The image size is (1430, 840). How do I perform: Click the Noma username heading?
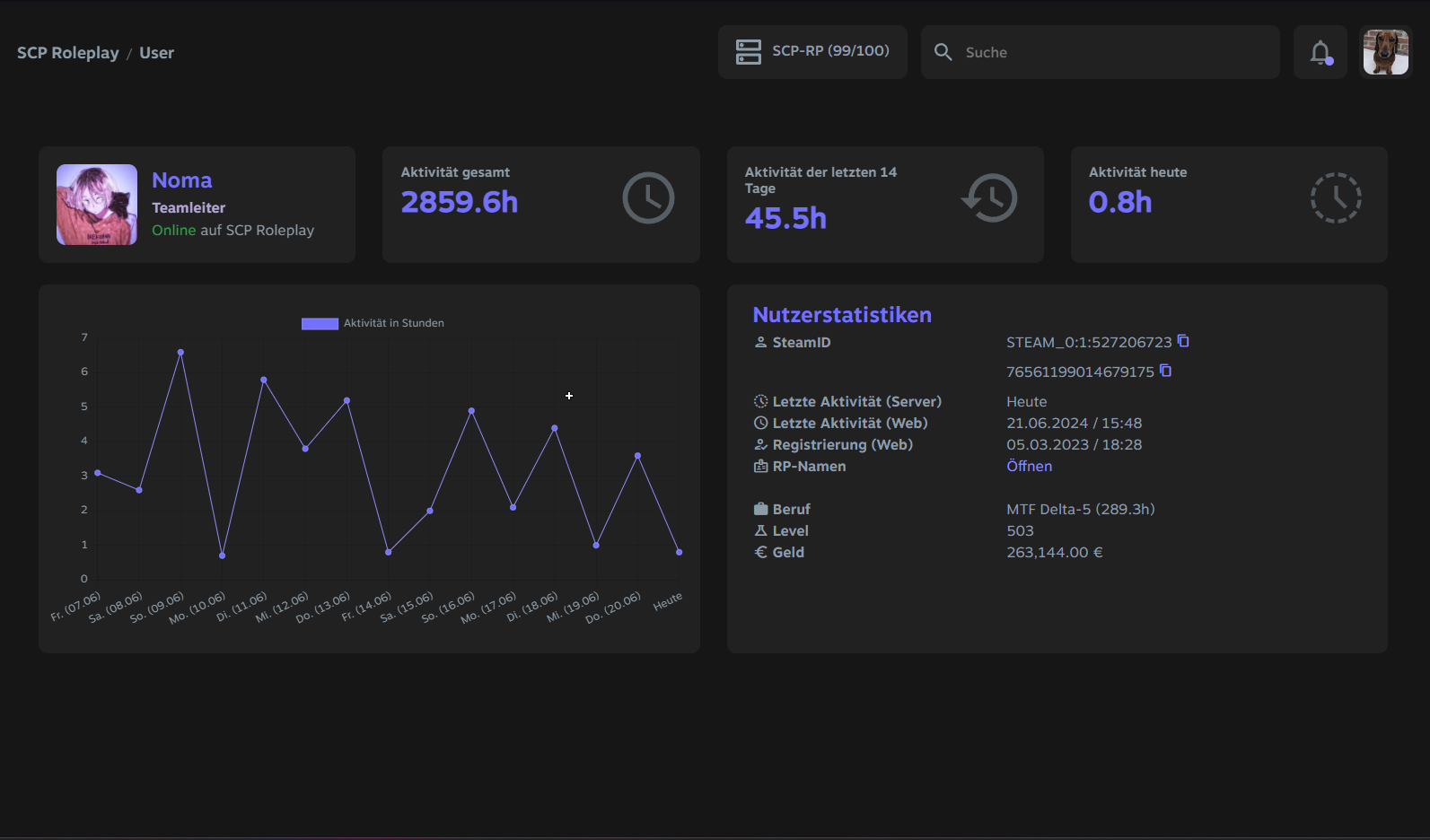[x=182, y=180]
